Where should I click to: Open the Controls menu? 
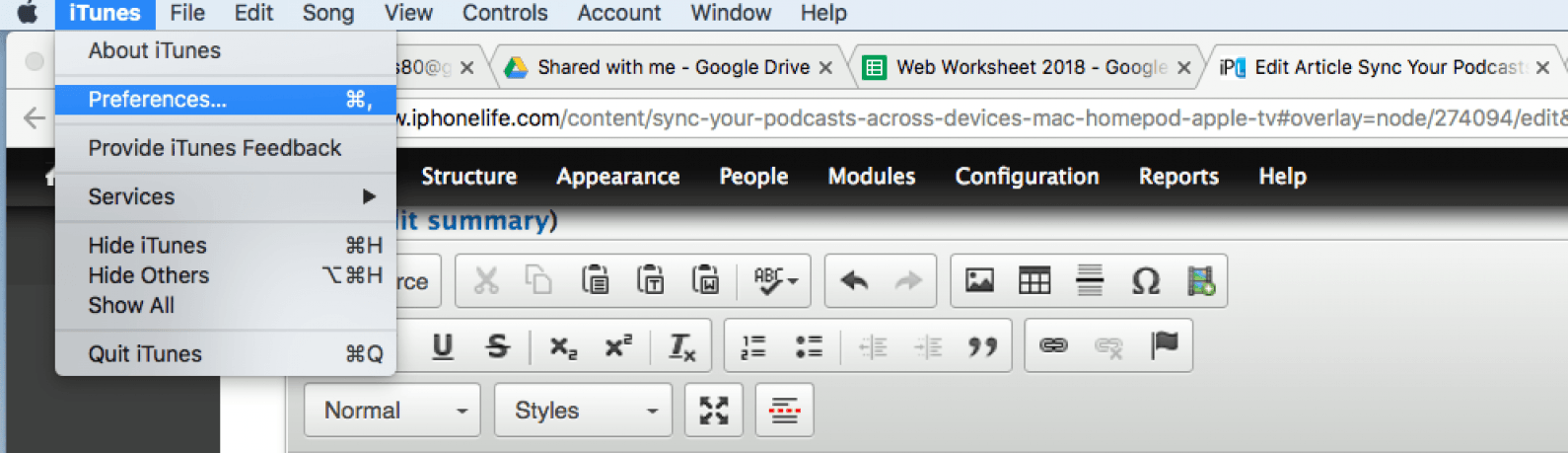click(x=505, y=13)
